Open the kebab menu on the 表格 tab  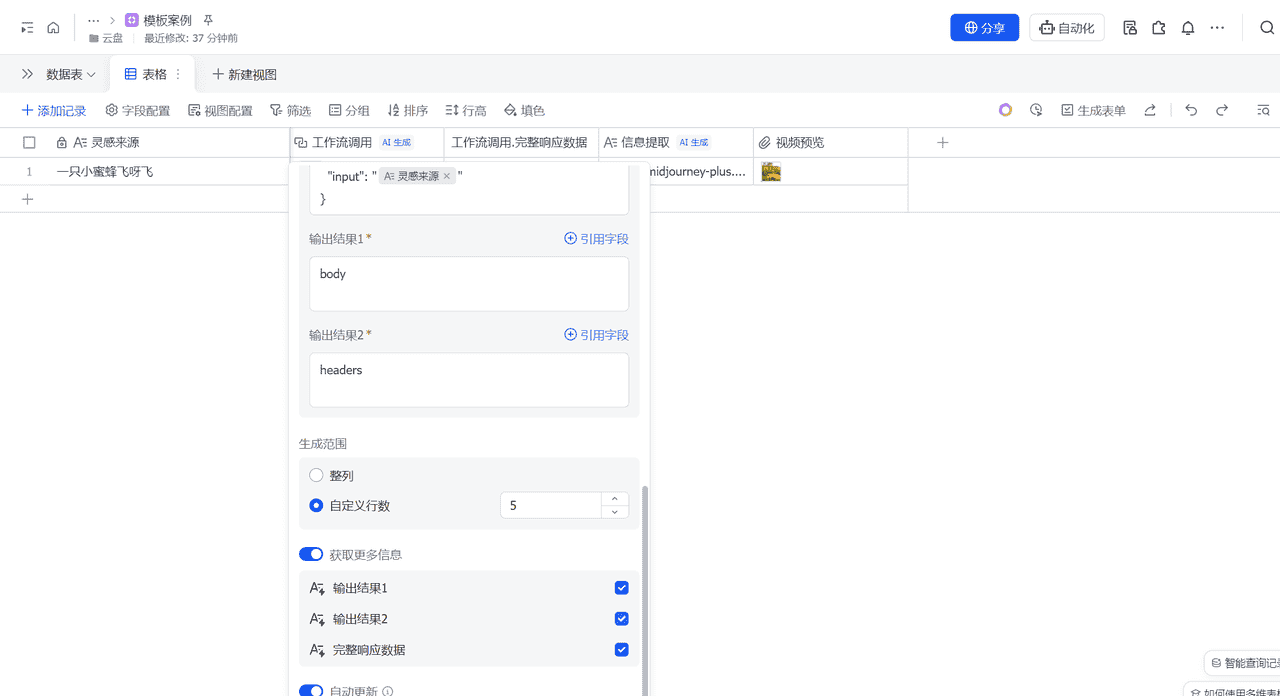pyautogui.click(x=176, y=74)
